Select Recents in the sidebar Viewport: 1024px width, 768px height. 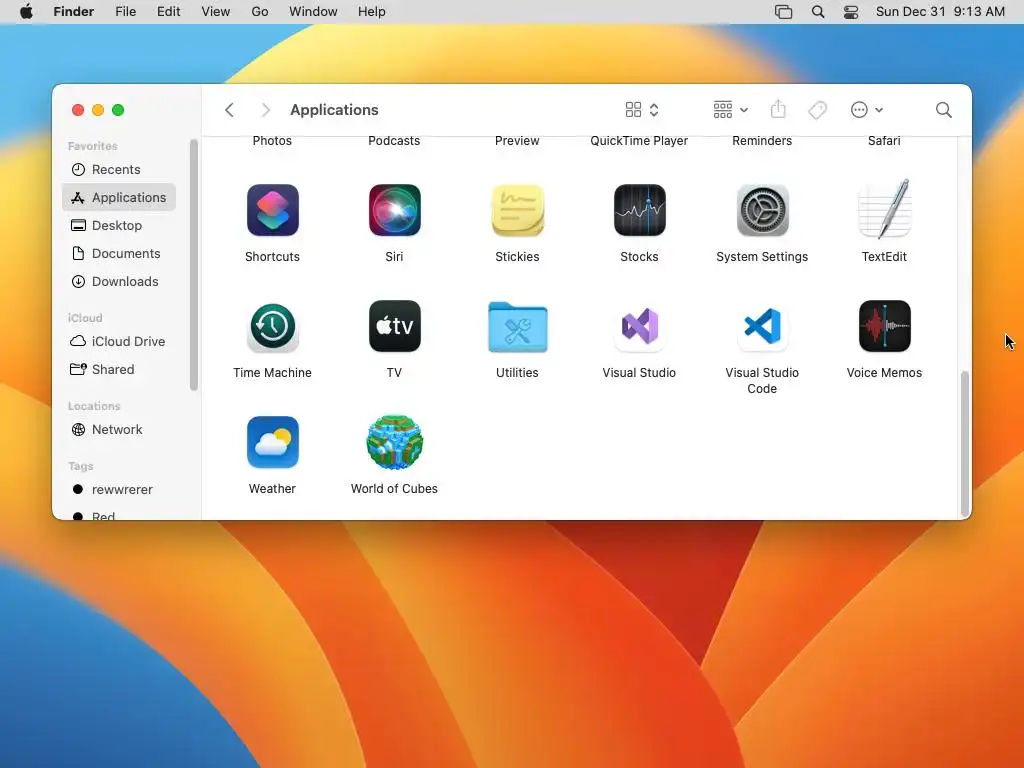pos(119,170)
